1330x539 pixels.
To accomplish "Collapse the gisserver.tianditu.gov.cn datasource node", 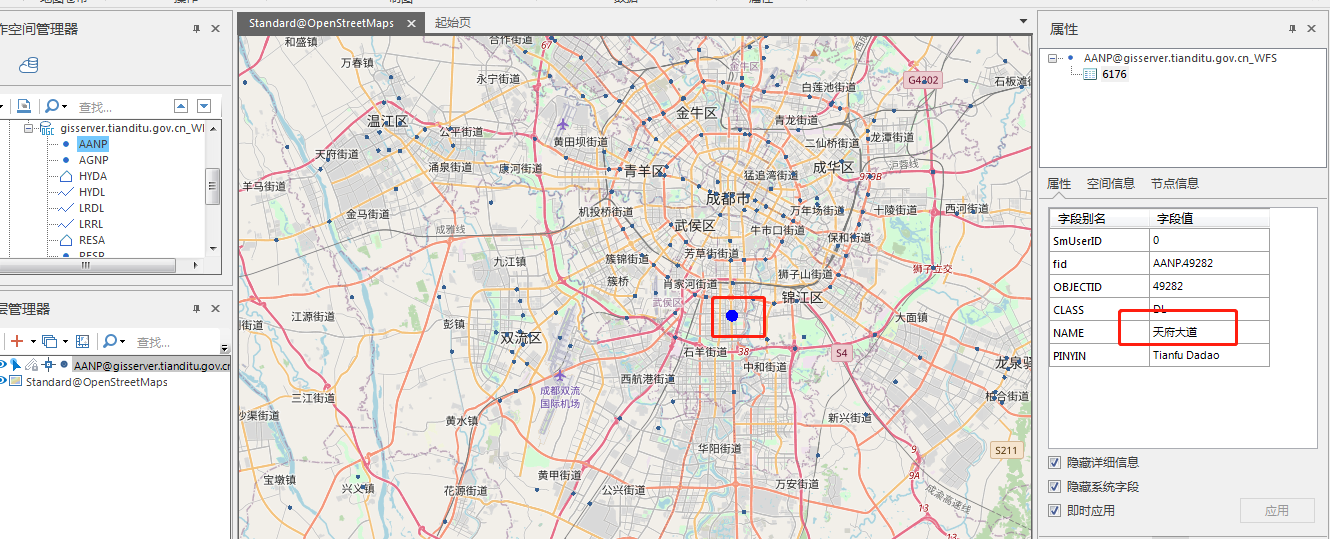I will click(x=29, y=128).
